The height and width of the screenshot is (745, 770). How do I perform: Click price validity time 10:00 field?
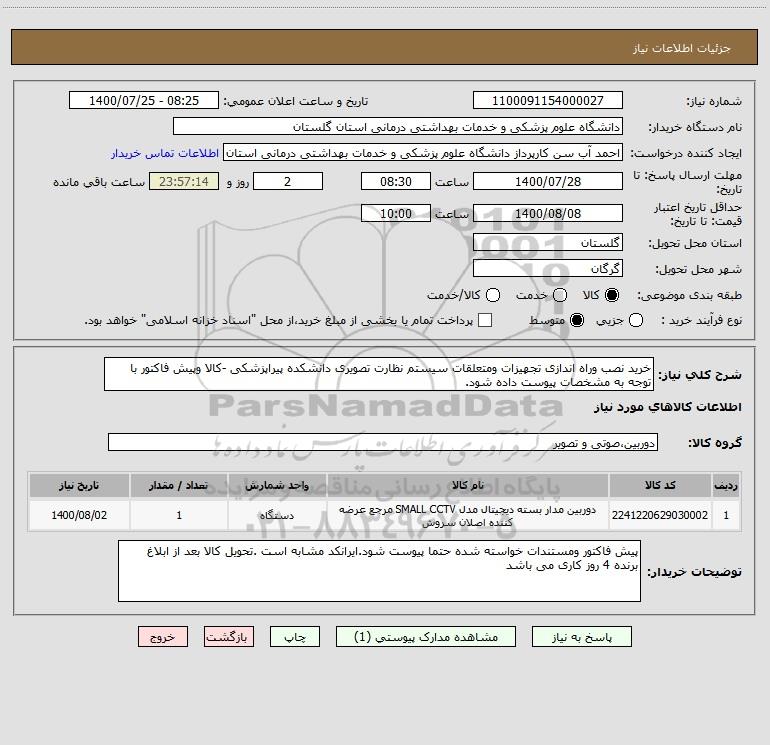point(396,213)
